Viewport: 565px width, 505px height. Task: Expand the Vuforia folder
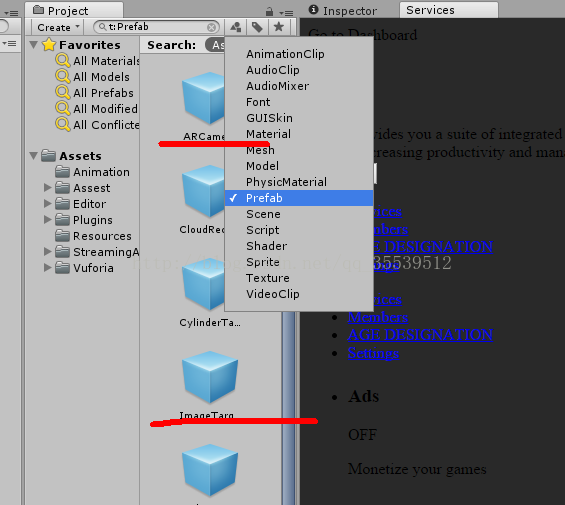click(x=47, y=267)
